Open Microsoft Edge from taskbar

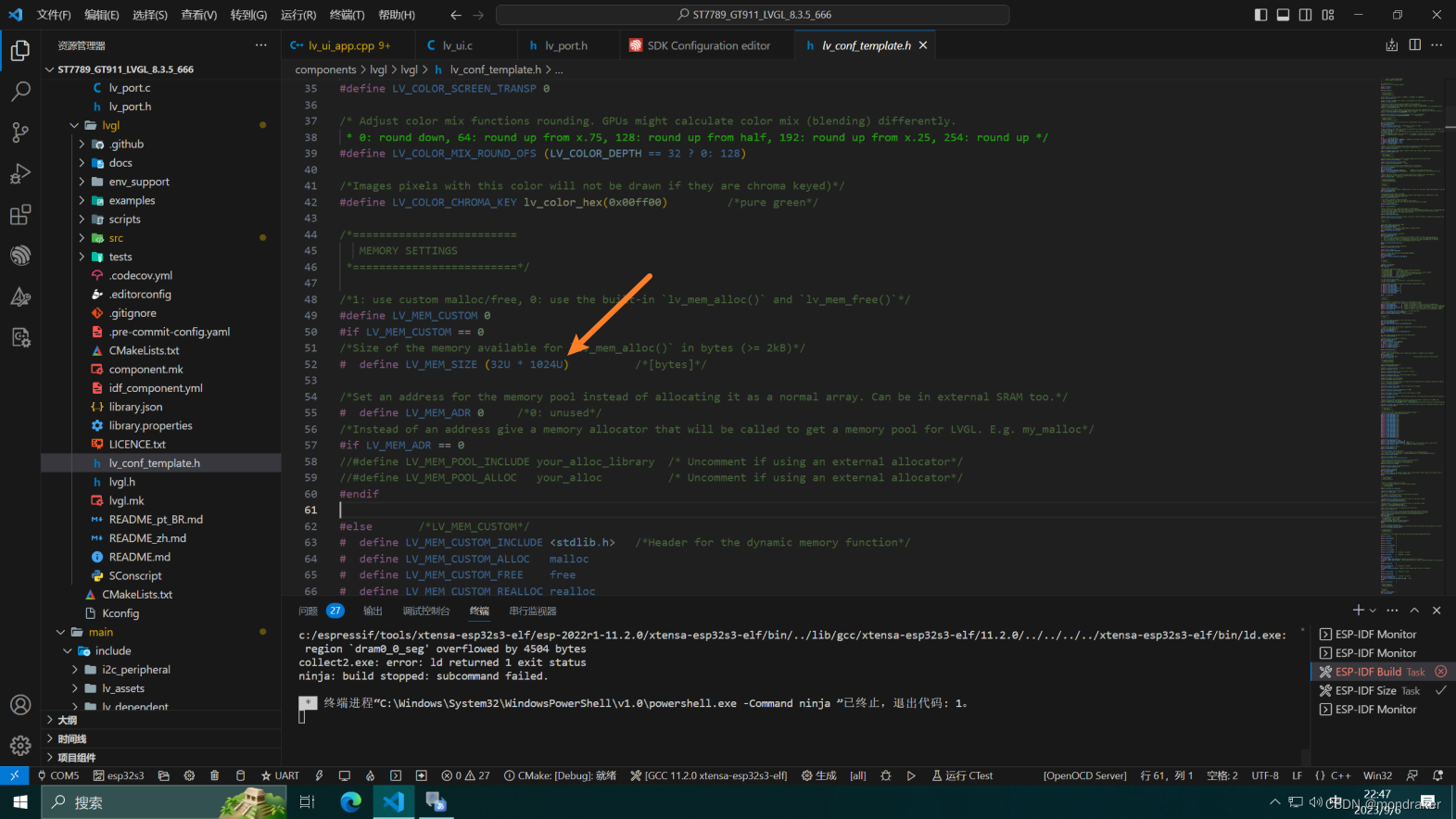point(350,801)
